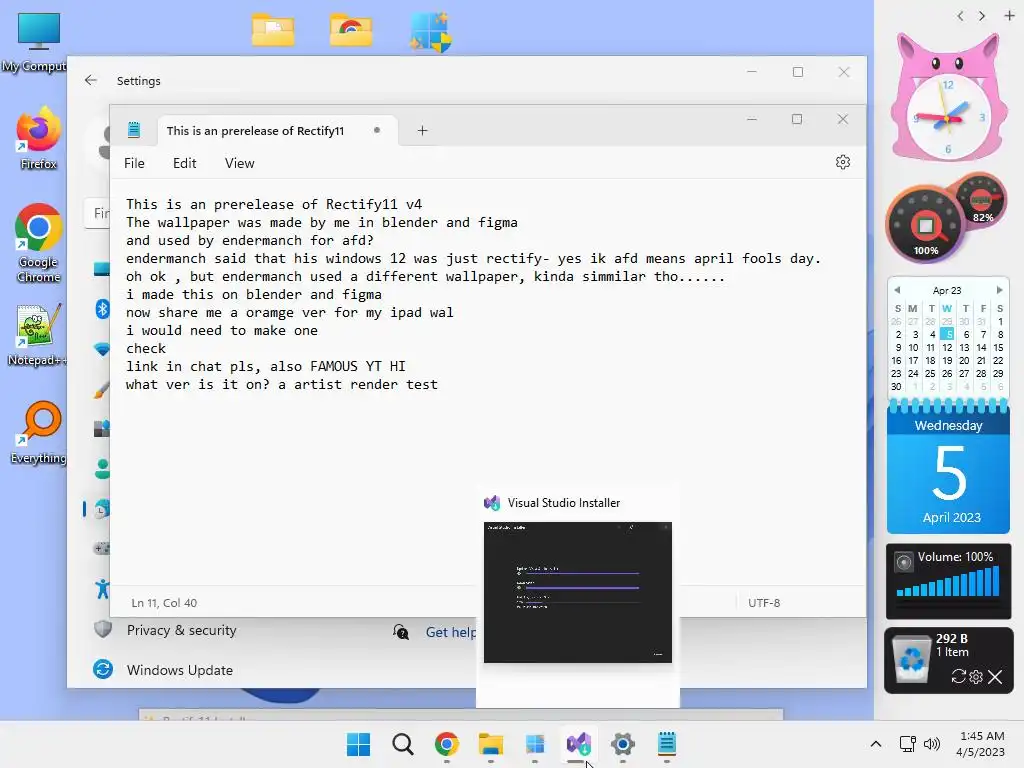1024x768 pixels.
Task: Open the Chrome folder icon on desktop top
Action: click(351, 30)
